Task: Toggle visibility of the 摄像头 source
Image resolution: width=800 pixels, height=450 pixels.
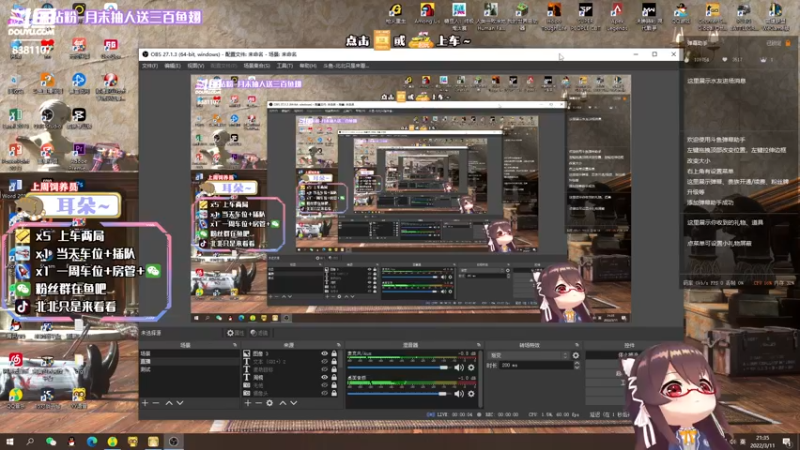Action: tap(324, 393)
